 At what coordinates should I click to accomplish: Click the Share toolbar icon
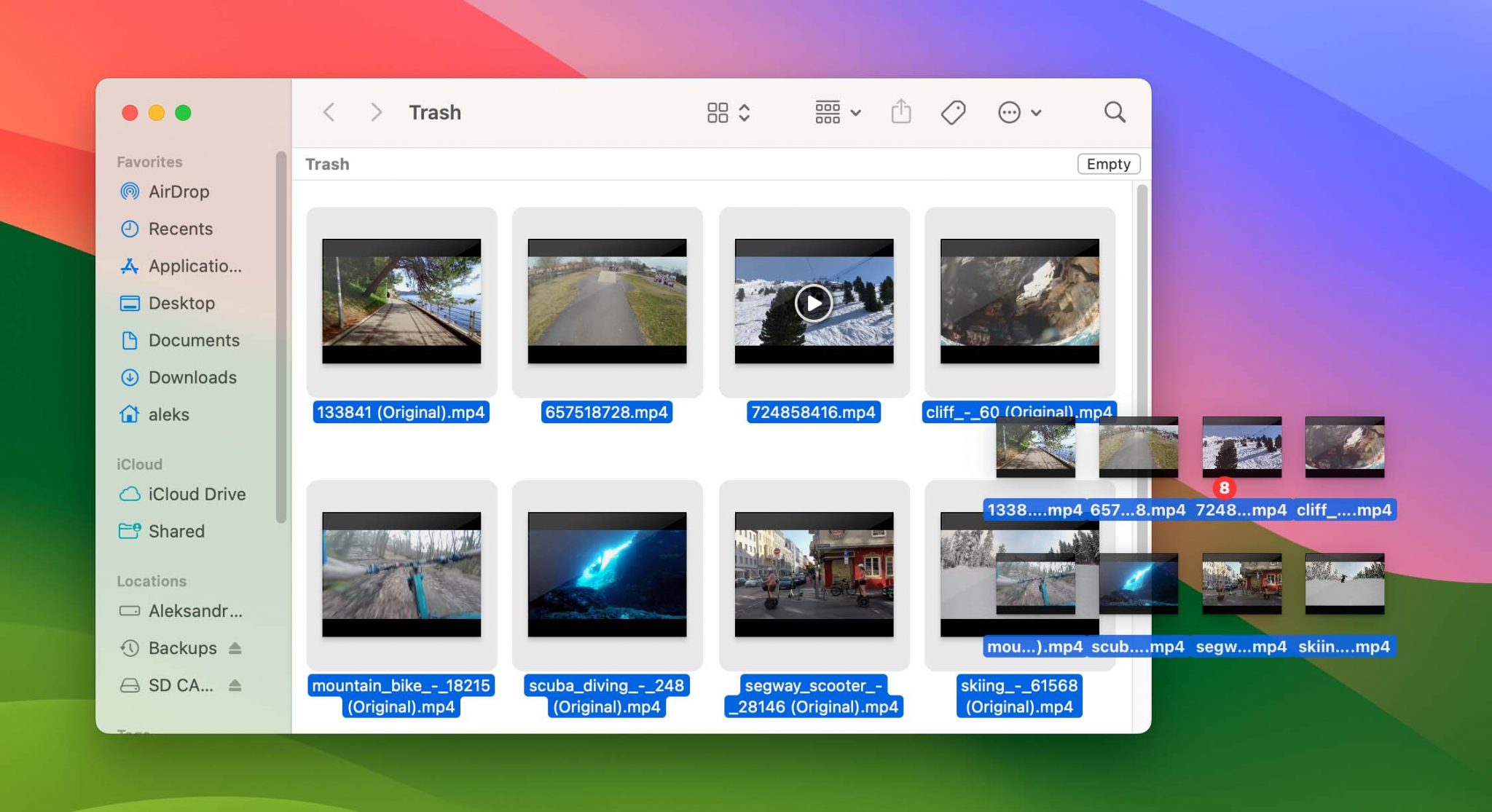(900, 112)
